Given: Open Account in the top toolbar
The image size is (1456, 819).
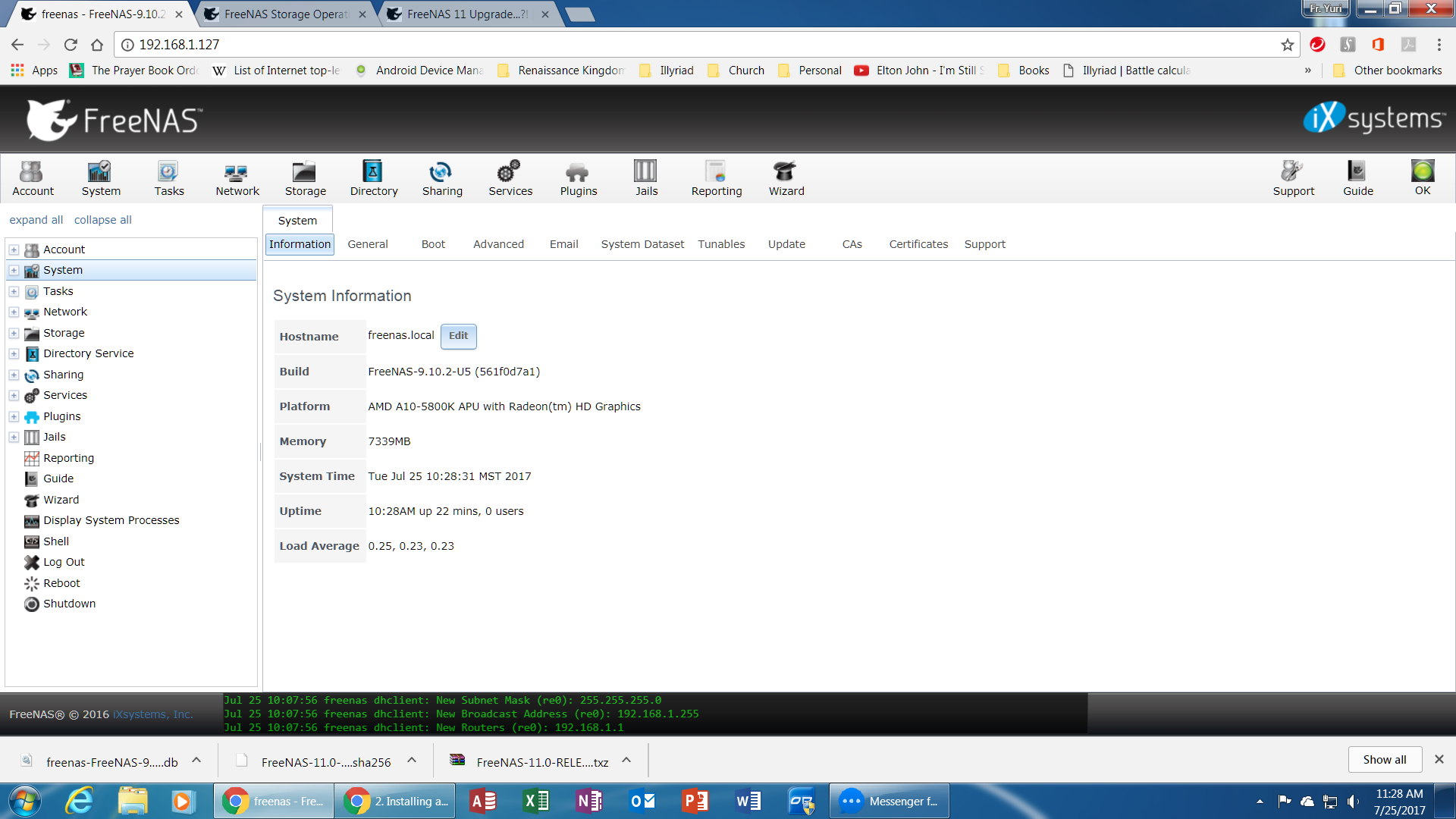Looking at the screenshot, I should [x=33, y=179].
